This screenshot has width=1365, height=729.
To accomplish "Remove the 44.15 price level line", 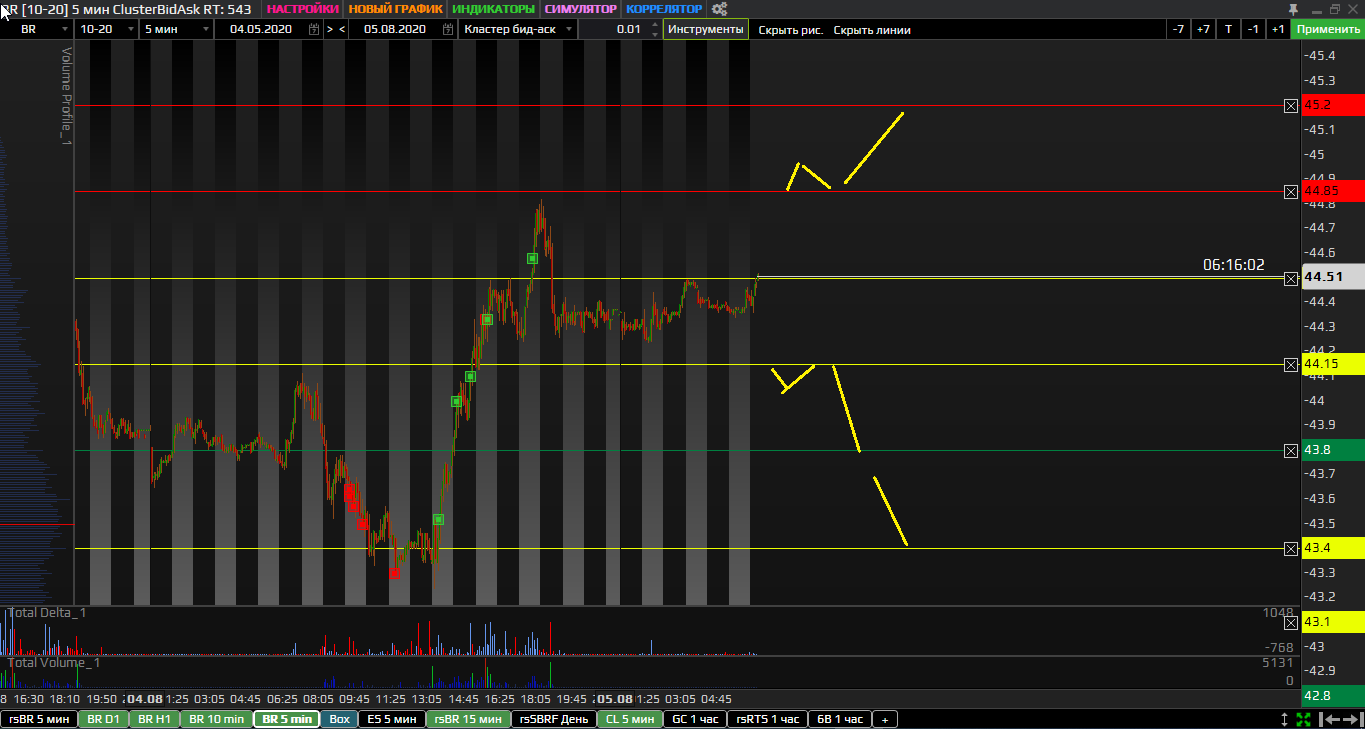I will (x=1290, y=364).
